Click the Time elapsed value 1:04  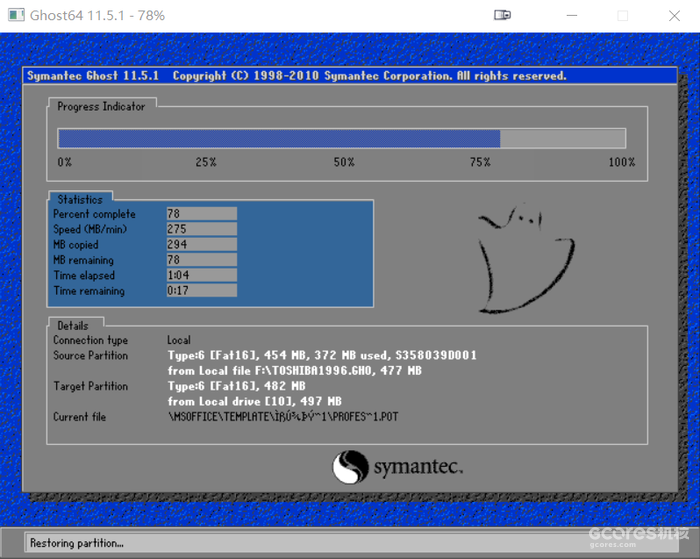202,275
